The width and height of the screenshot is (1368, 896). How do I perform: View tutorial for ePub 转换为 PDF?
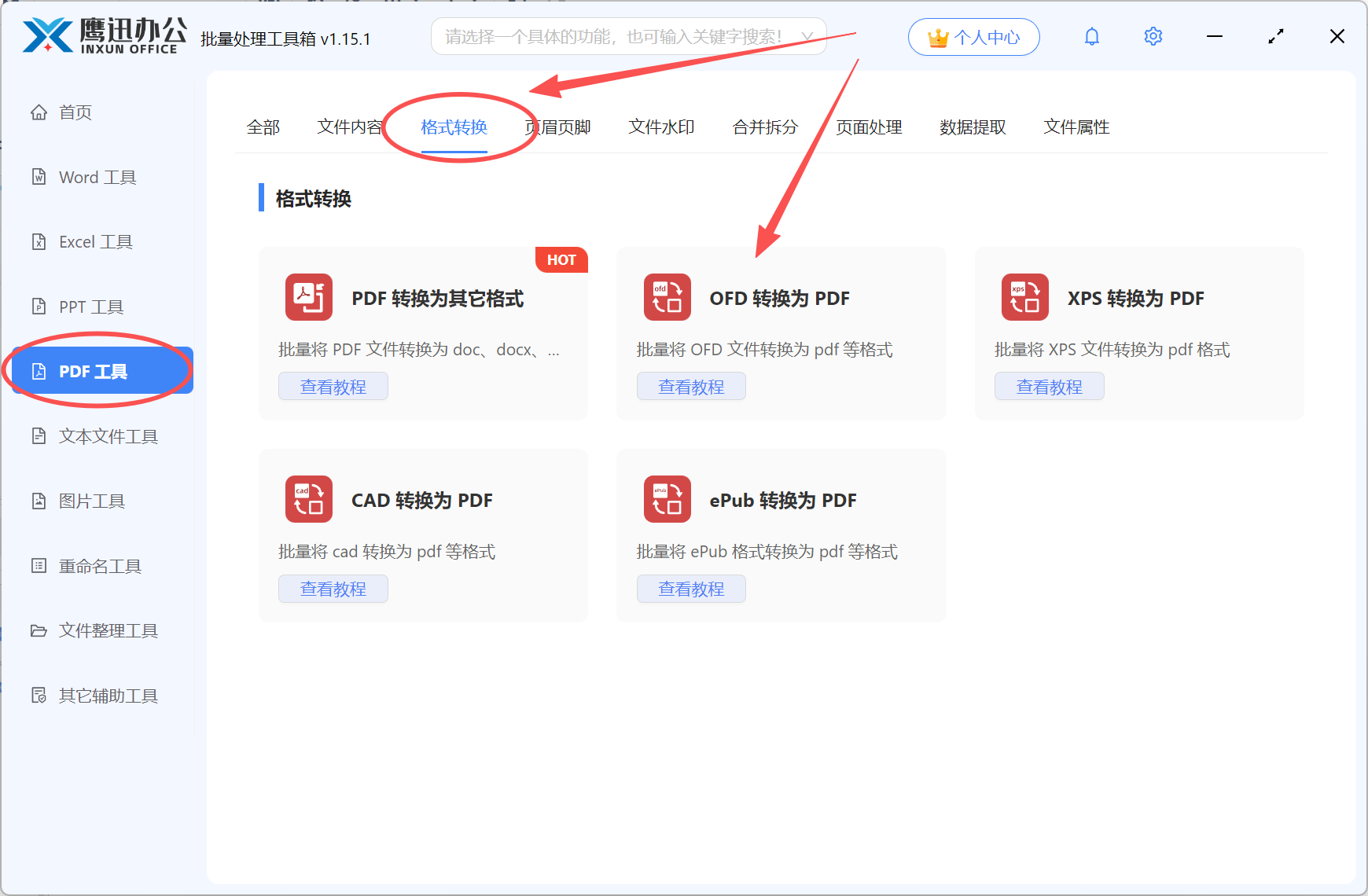(691, 589)
